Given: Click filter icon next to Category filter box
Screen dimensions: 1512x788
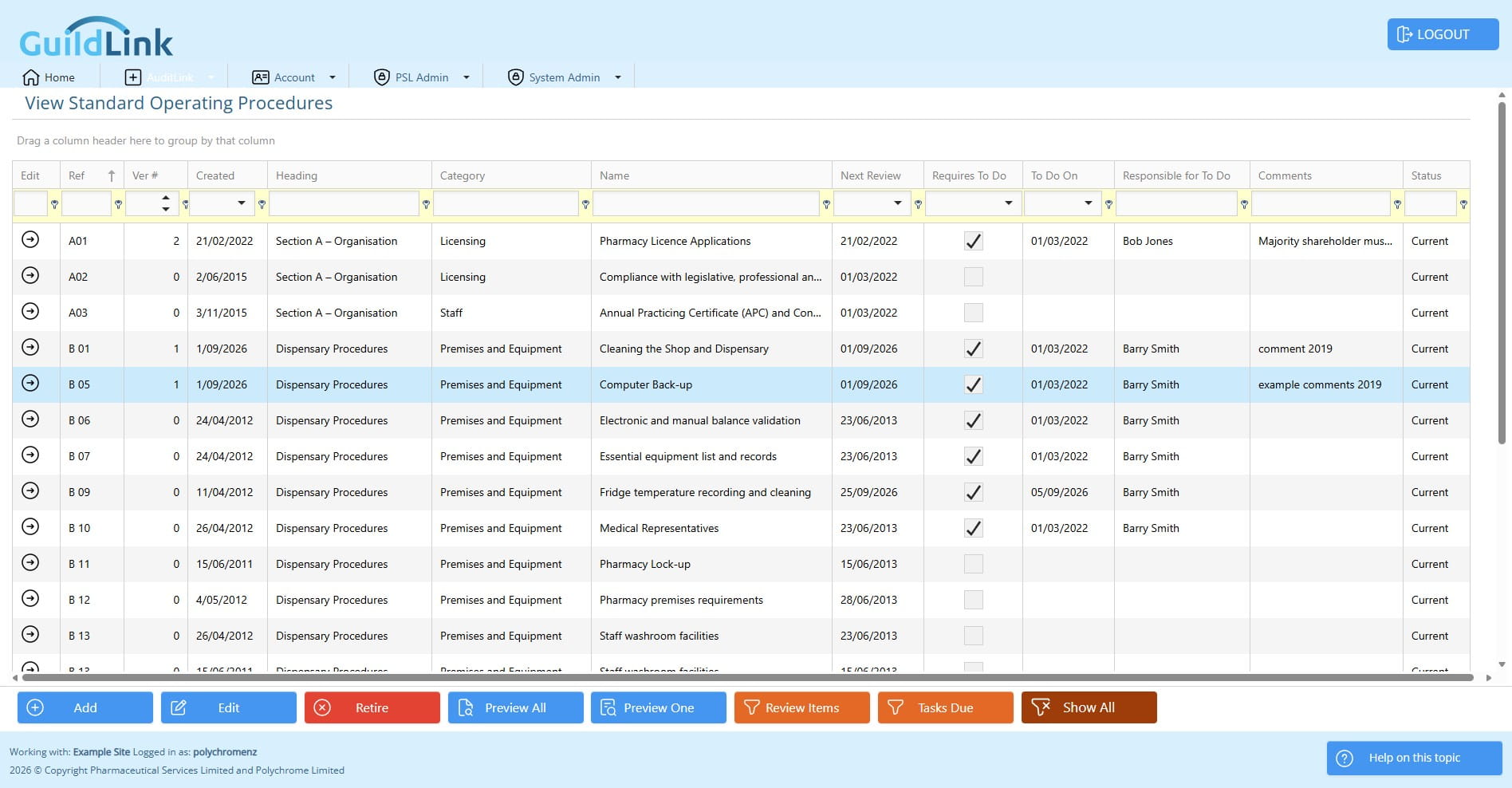Looking at the screenshot, I should pyautogui.click(x=585, y=204).
